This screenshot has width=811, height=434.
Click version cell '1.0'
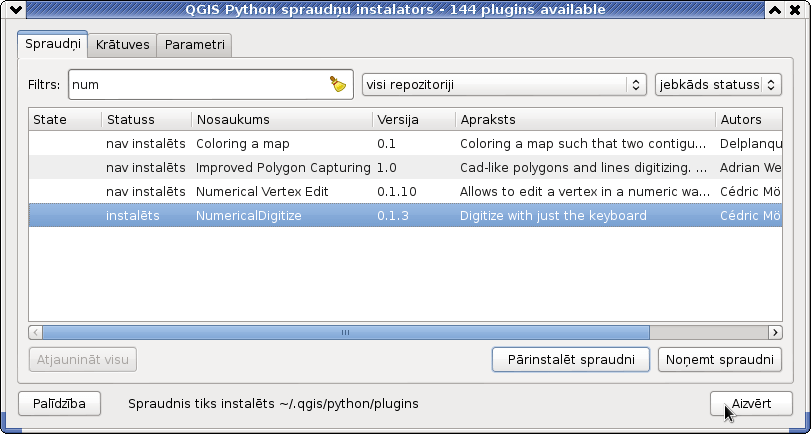coord(386,168)
